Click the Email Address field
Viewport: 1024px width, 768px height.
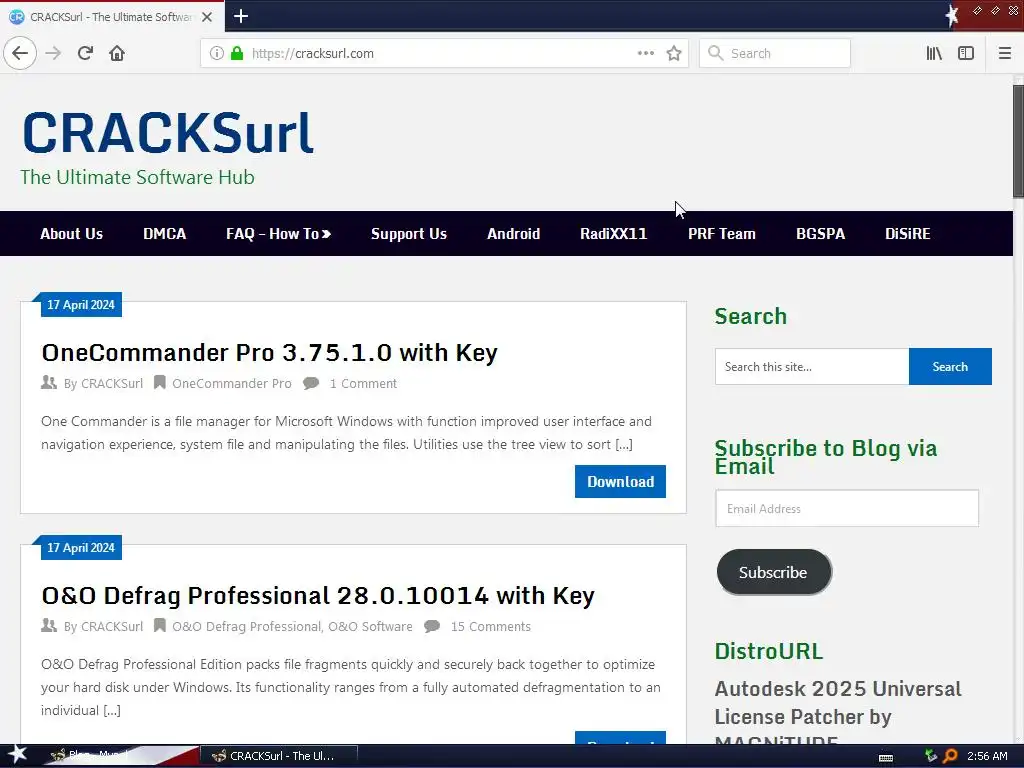pyautogui.click(x=847, y=508)
